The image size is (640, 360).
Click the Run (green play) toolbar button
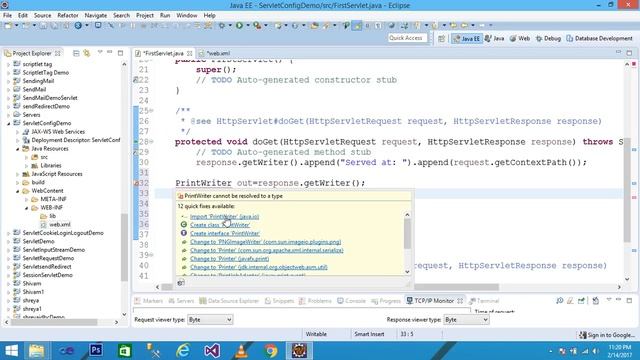[x=239, y=25]
